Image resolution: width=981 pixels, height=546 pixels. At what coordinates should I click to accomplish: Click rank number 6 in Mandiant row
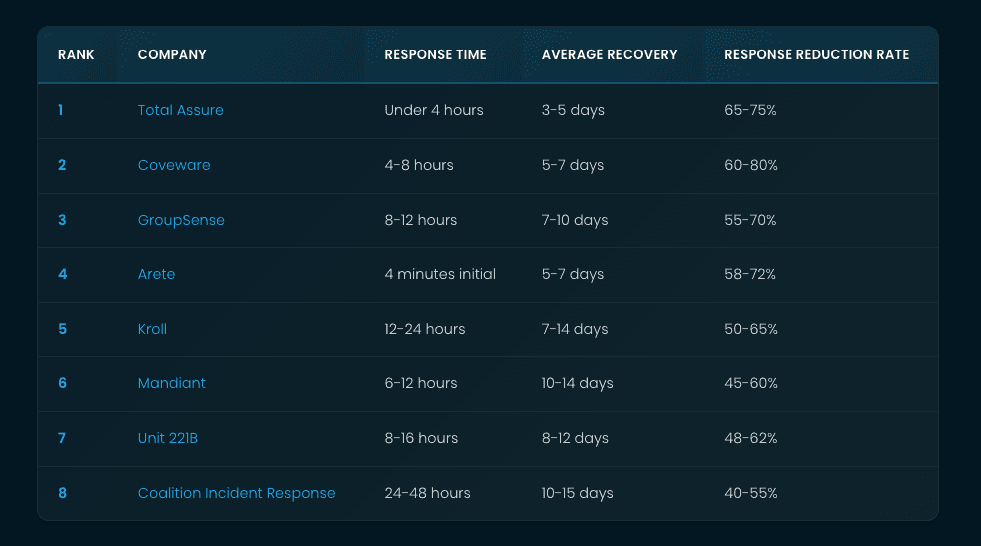pyautogui.click(x=63, y=383)
